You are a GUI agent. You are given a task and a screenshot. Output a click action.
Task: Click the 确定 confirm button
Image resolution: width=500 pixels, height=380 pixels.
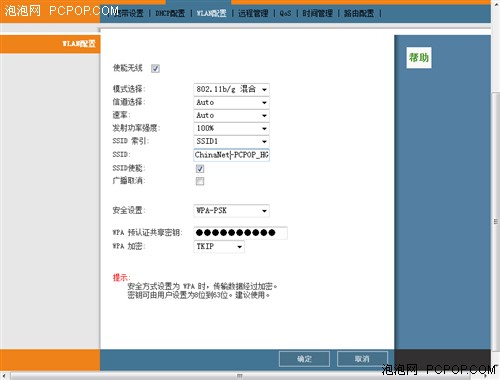coord(304,359)
